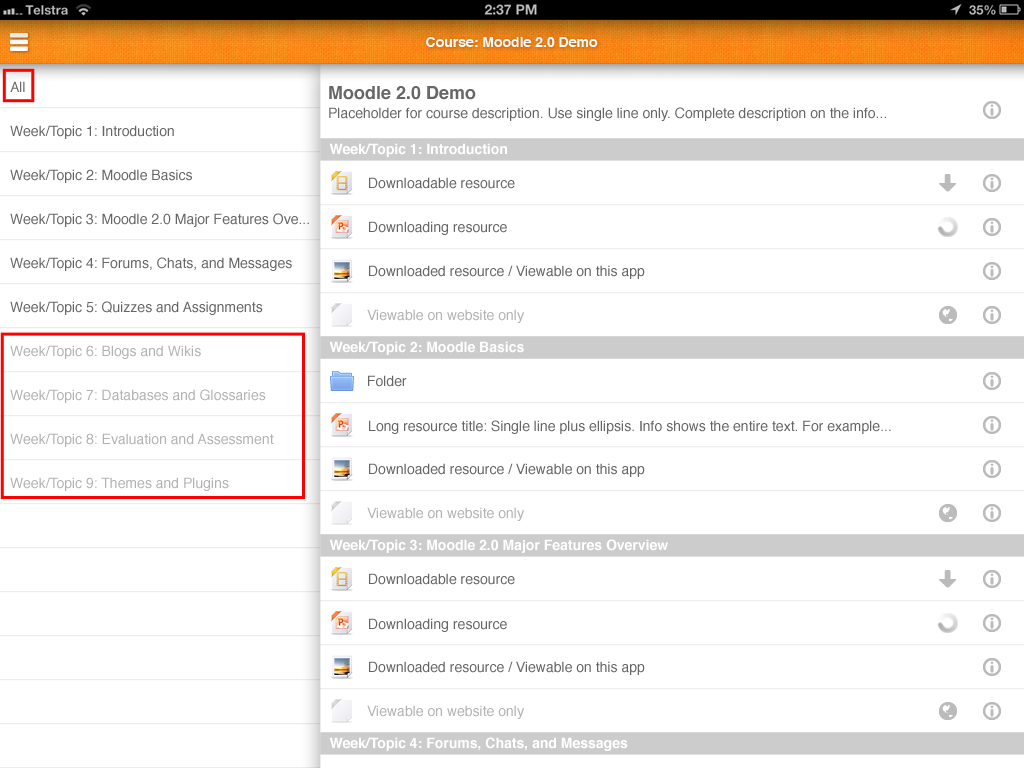
Task: Show info for Downloading resource in Week/Topic 1
Action: point(991,227)
